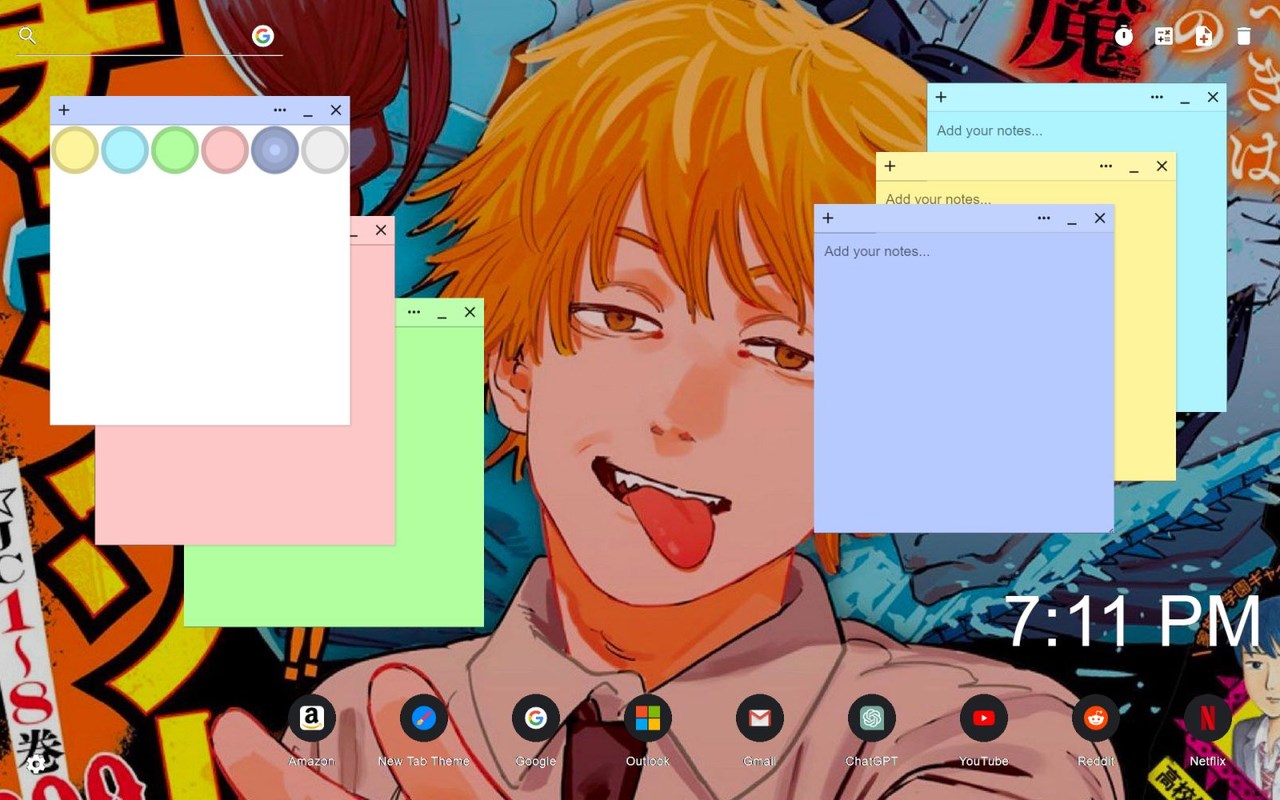This screenshot has height=800, width=1280.
Task: Open the three-dots menu on the lavender note
Action: click(1044, 218)
